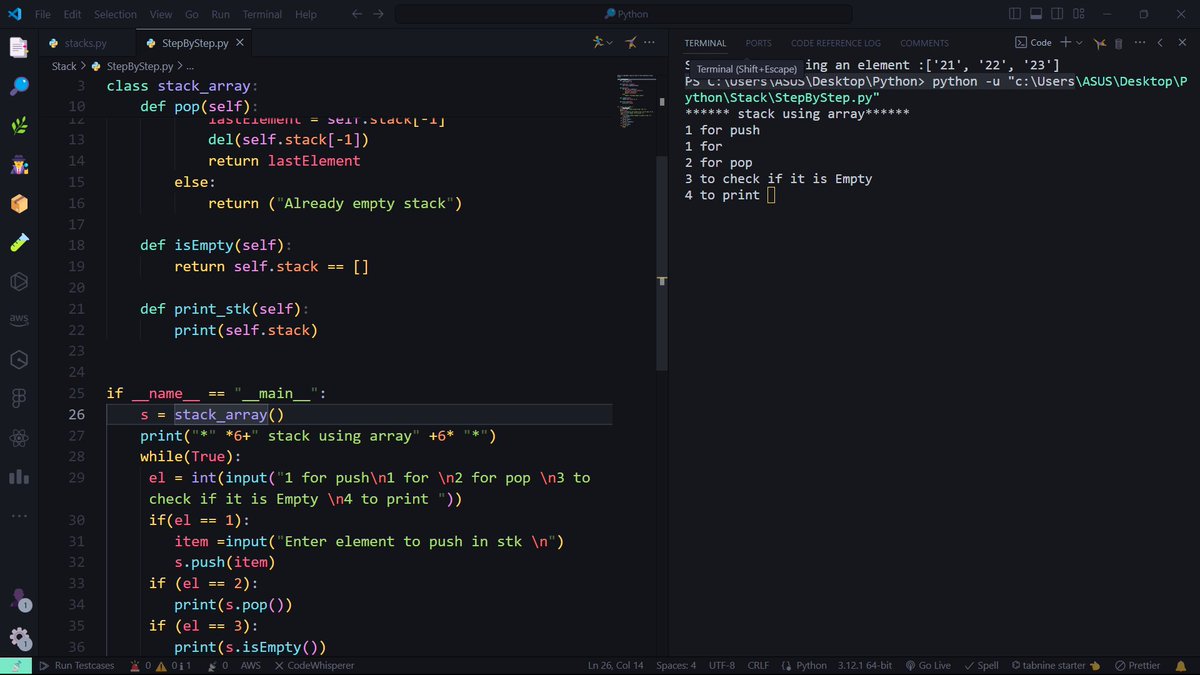Go forward with the right arrow

378,14
